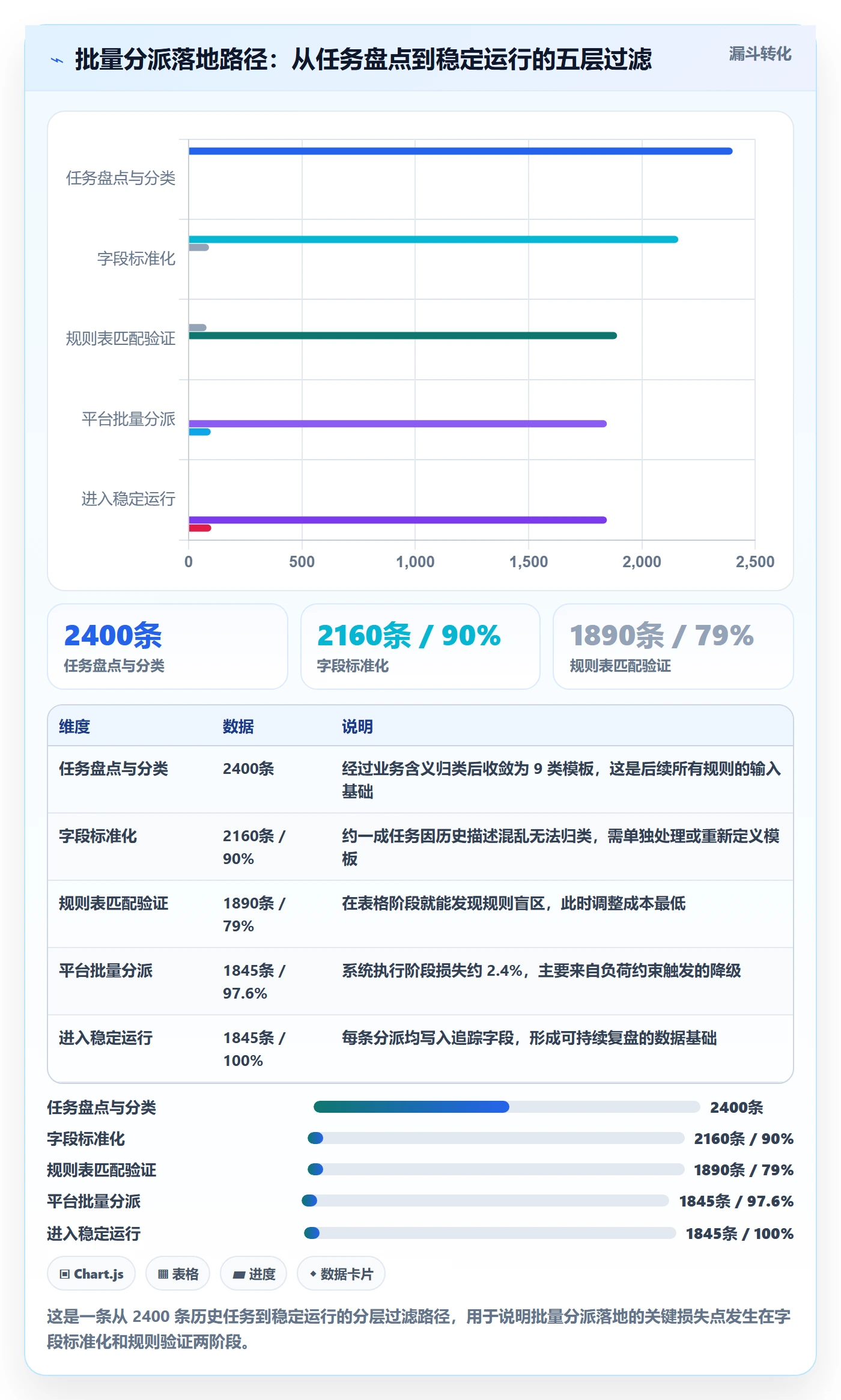
Task: Click the 任务盘点与分类 progress bar showing 2400条
Action: coord(506,1107)
